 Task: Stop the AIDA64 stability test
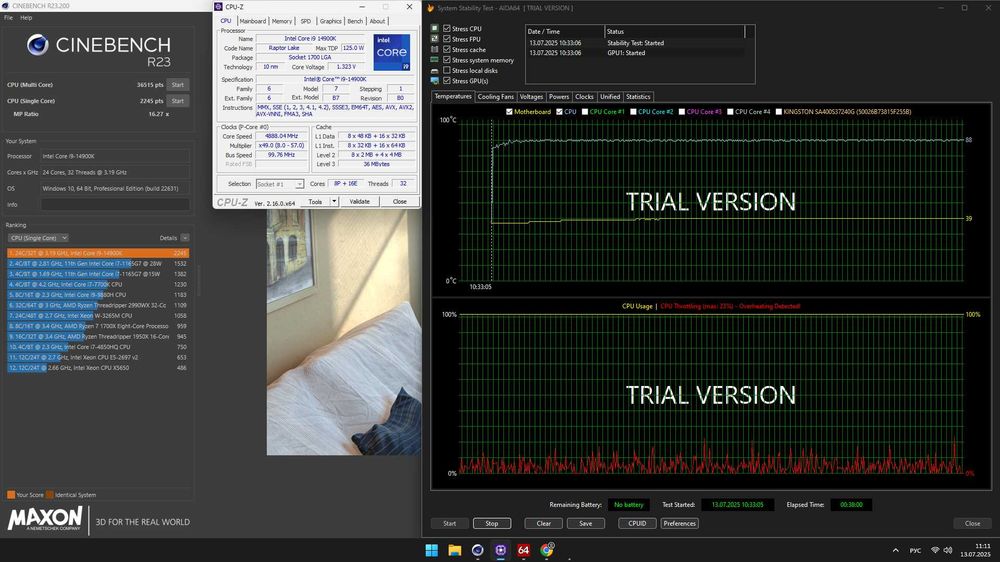(491, 523)
